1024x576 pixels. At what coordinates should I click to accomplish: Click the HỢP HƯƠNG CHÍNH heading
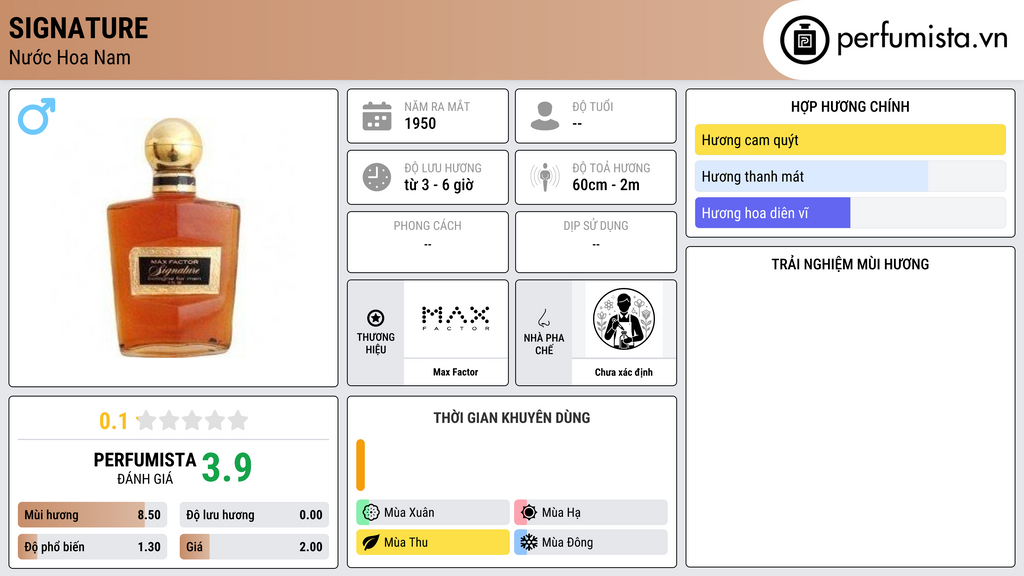850,106
